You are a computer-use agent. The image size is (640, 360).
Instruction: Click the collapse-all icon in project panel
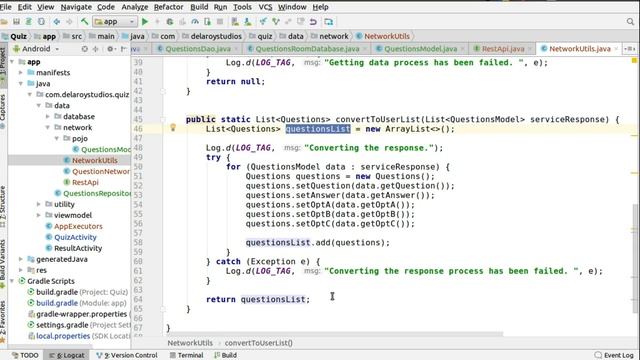coord(96,49)
